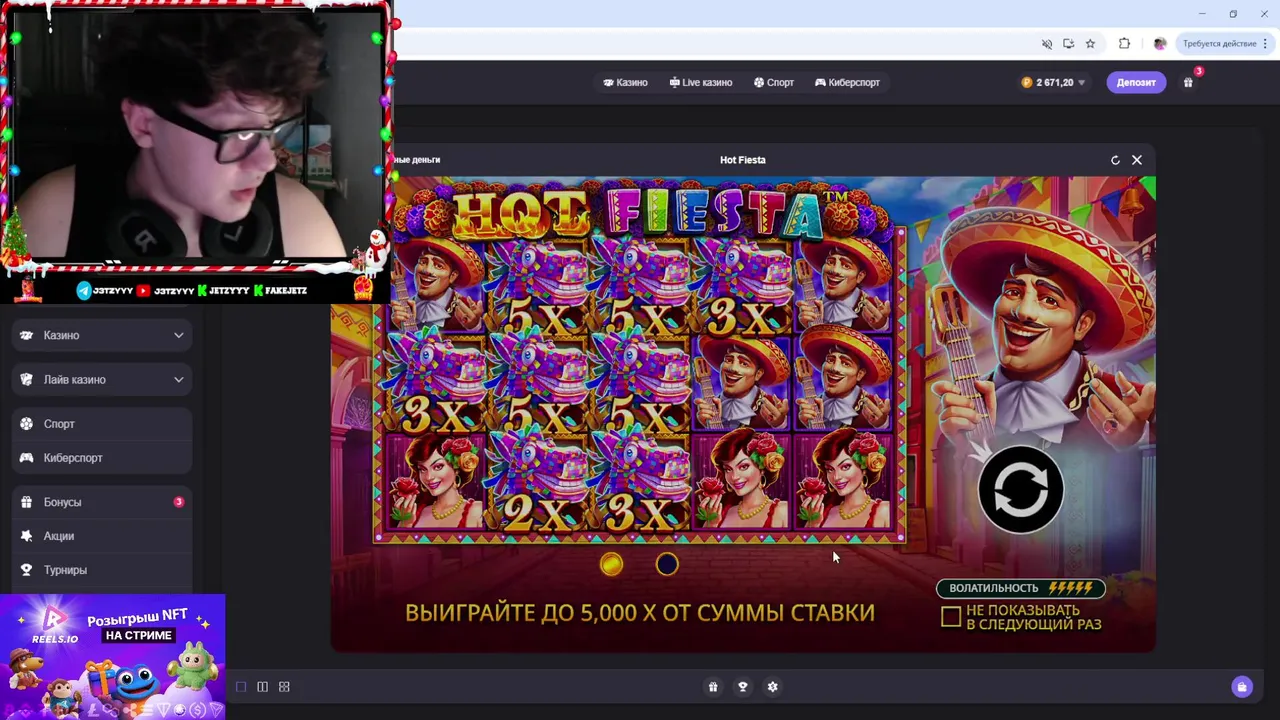Open Бонусы in the sidebar
This screenshot has height=720, width=1280.
(x=102, y=502)
